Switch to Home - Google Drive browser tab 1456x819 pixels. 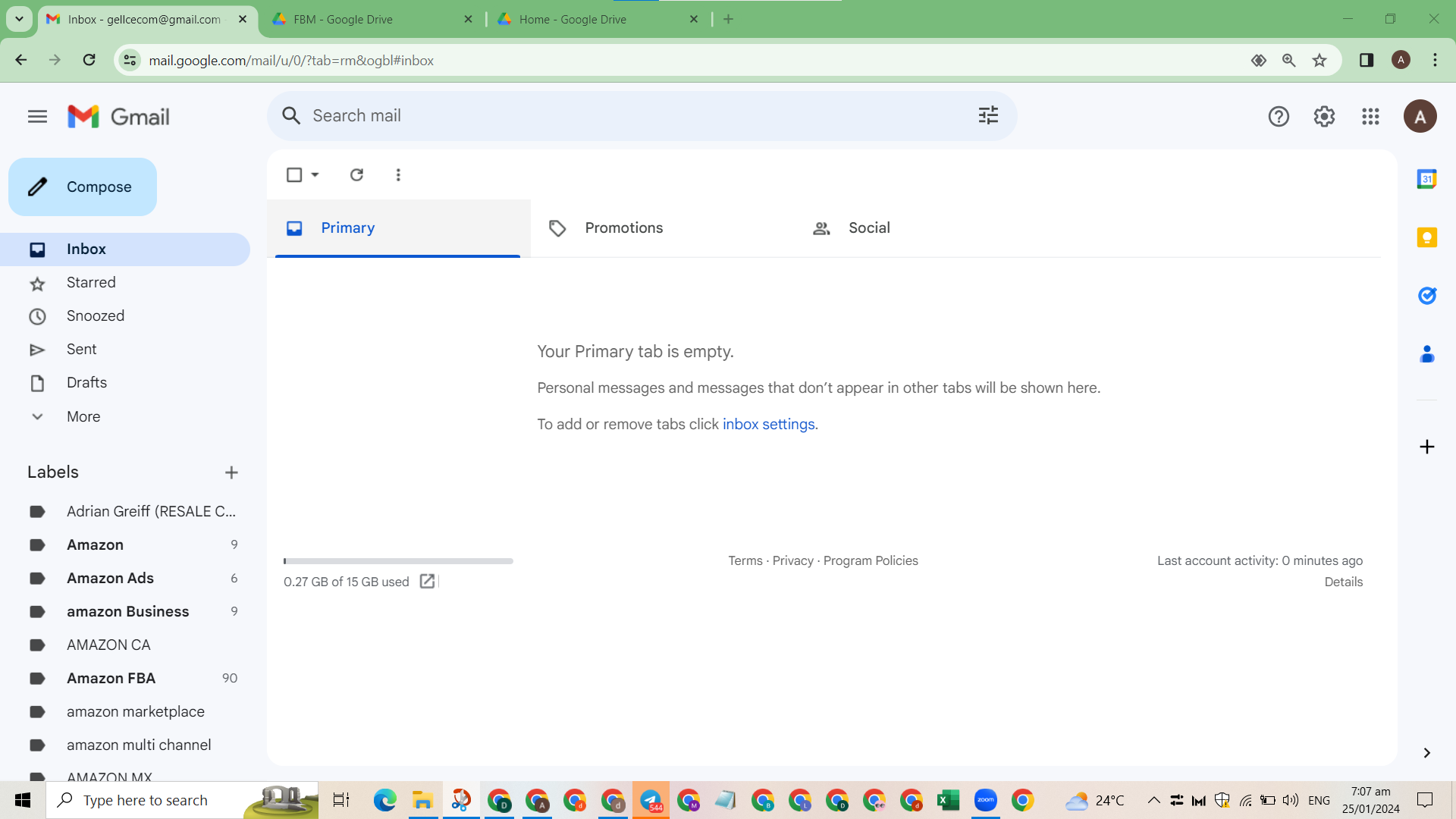[x=598, y=20]
